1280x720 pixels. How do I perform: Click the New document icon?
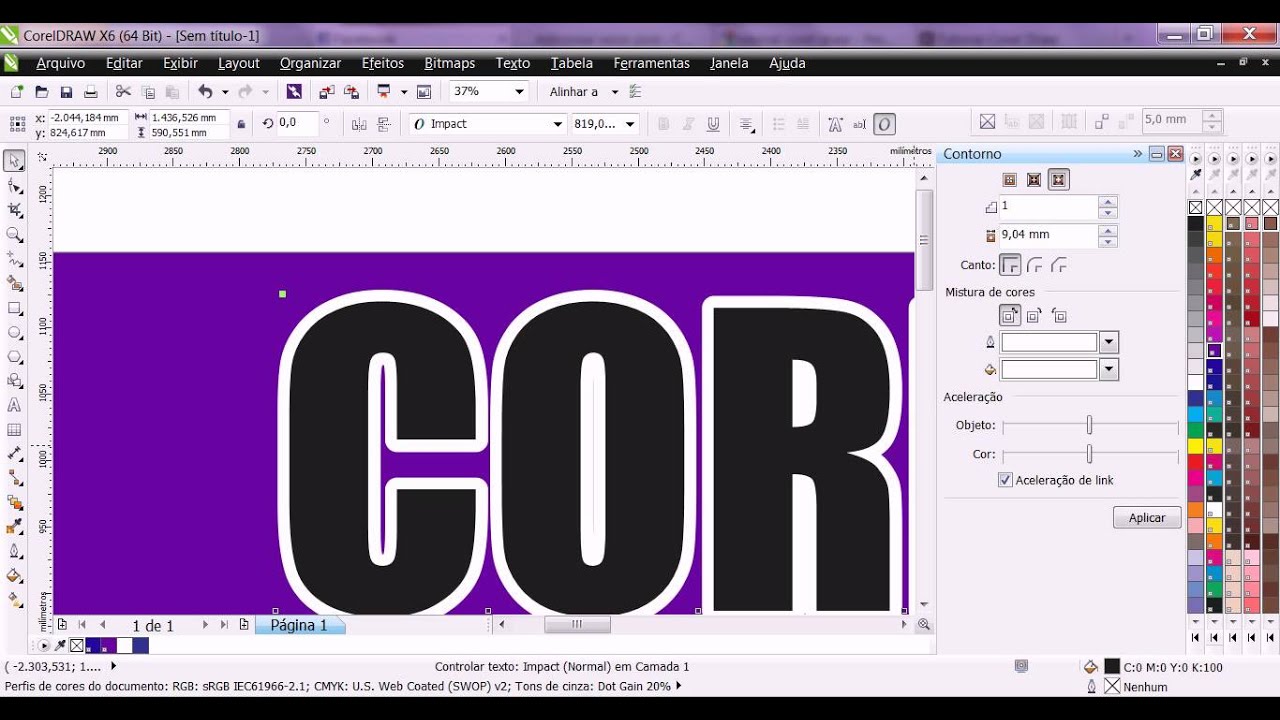[17, 91]
